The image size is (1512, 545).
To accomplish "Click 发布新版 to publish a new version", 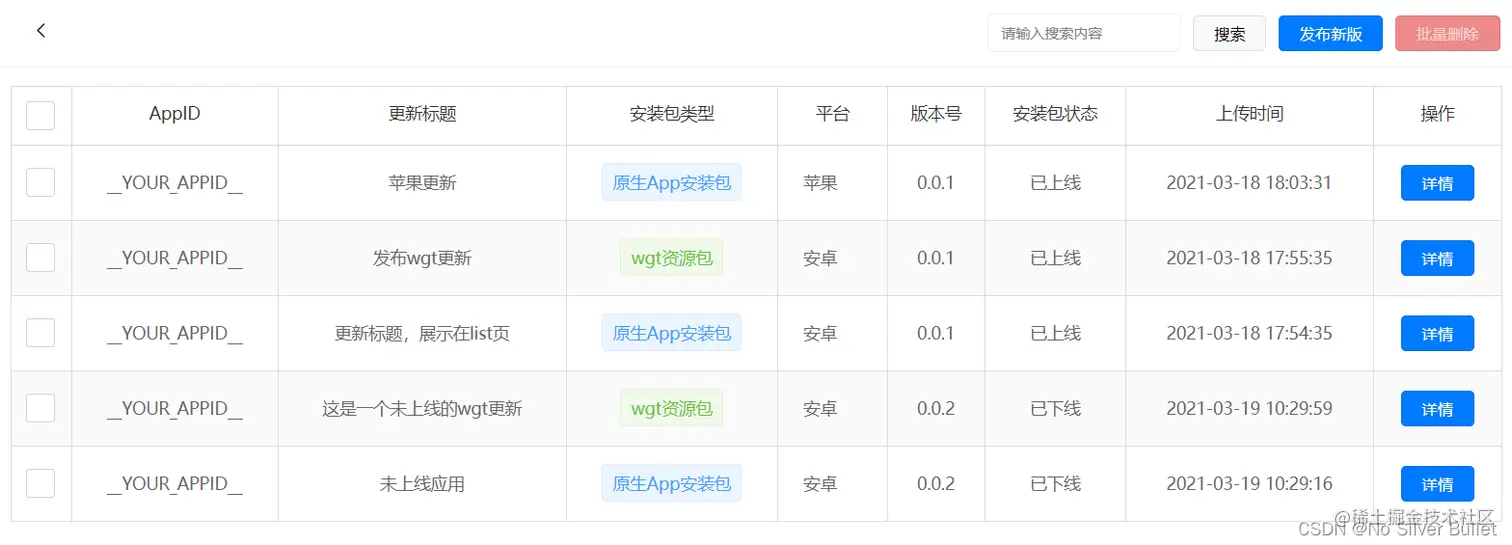I will tap(1331, 33).
